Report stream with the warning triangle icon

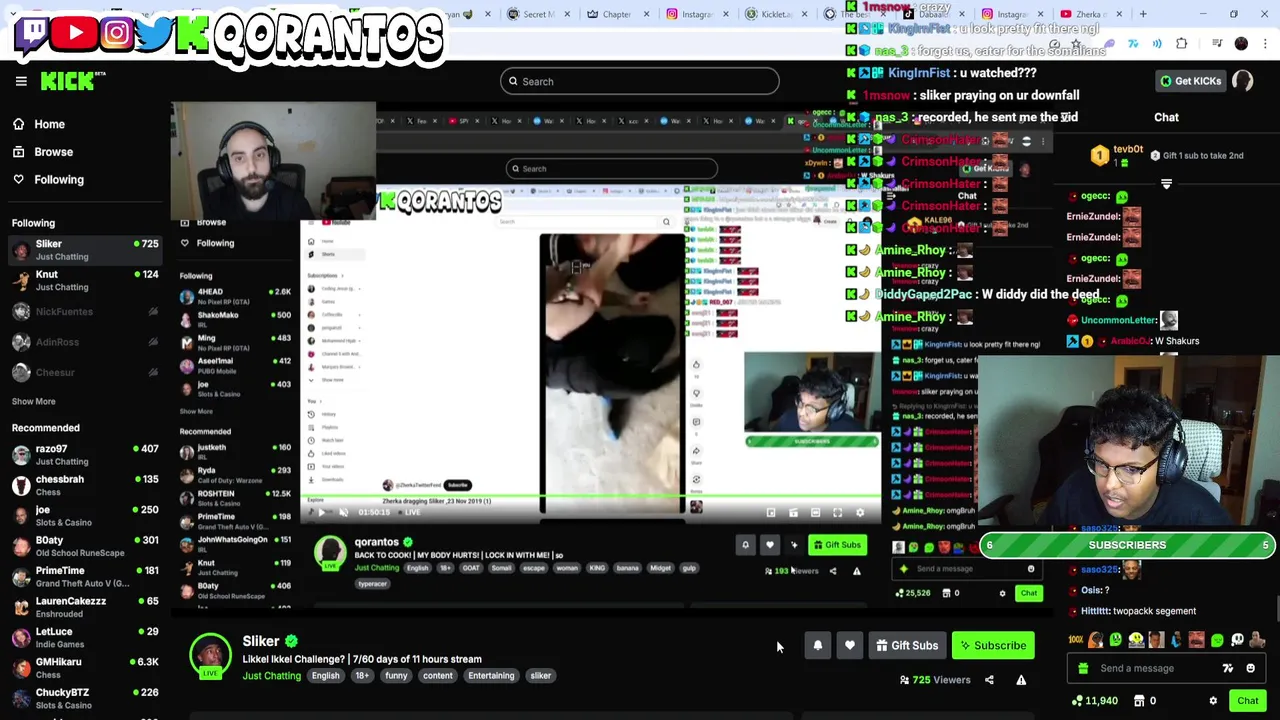coord(1021,680)
